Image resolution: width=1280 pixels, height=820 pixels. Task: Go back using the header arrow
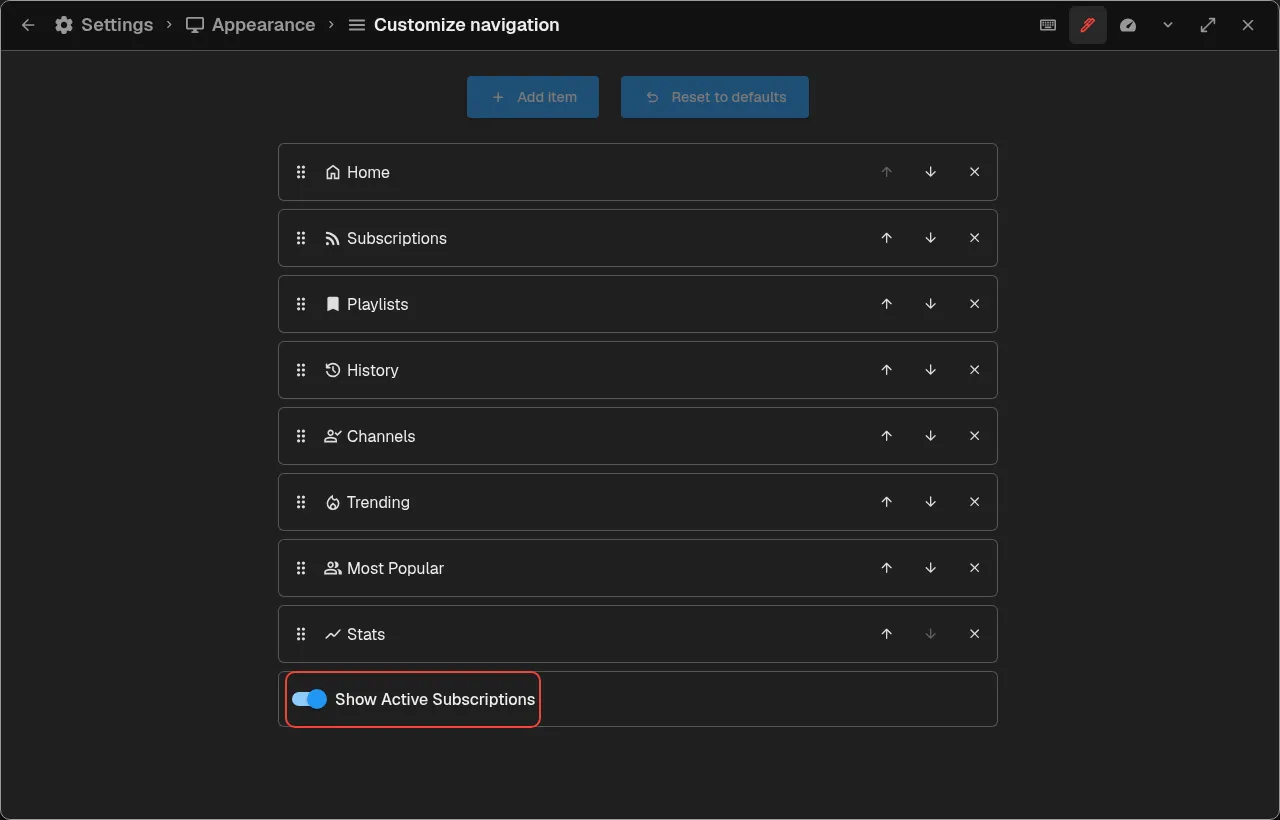tap(28, 25)
